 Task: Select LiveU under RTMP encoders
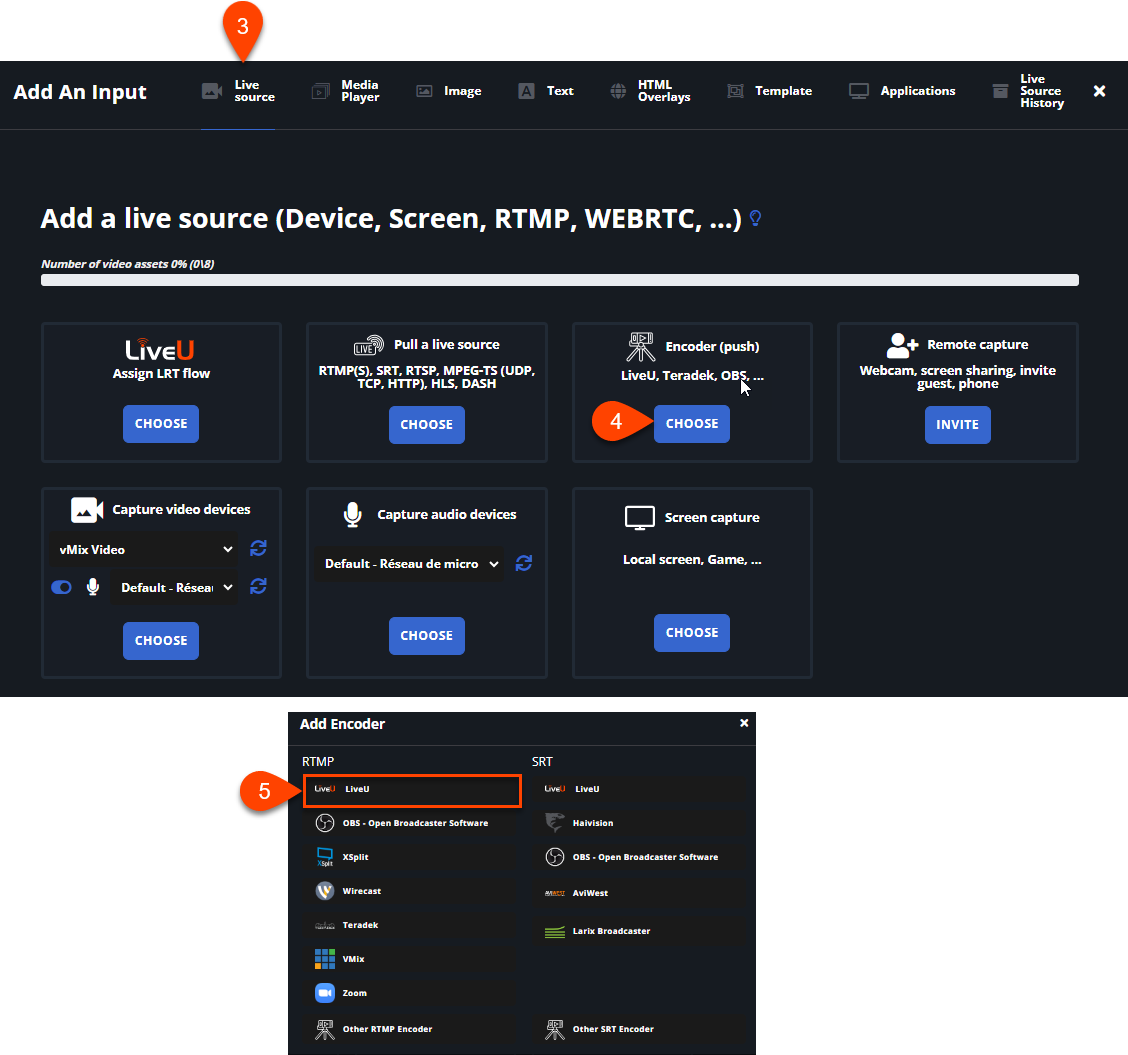[x=412, y=790]
